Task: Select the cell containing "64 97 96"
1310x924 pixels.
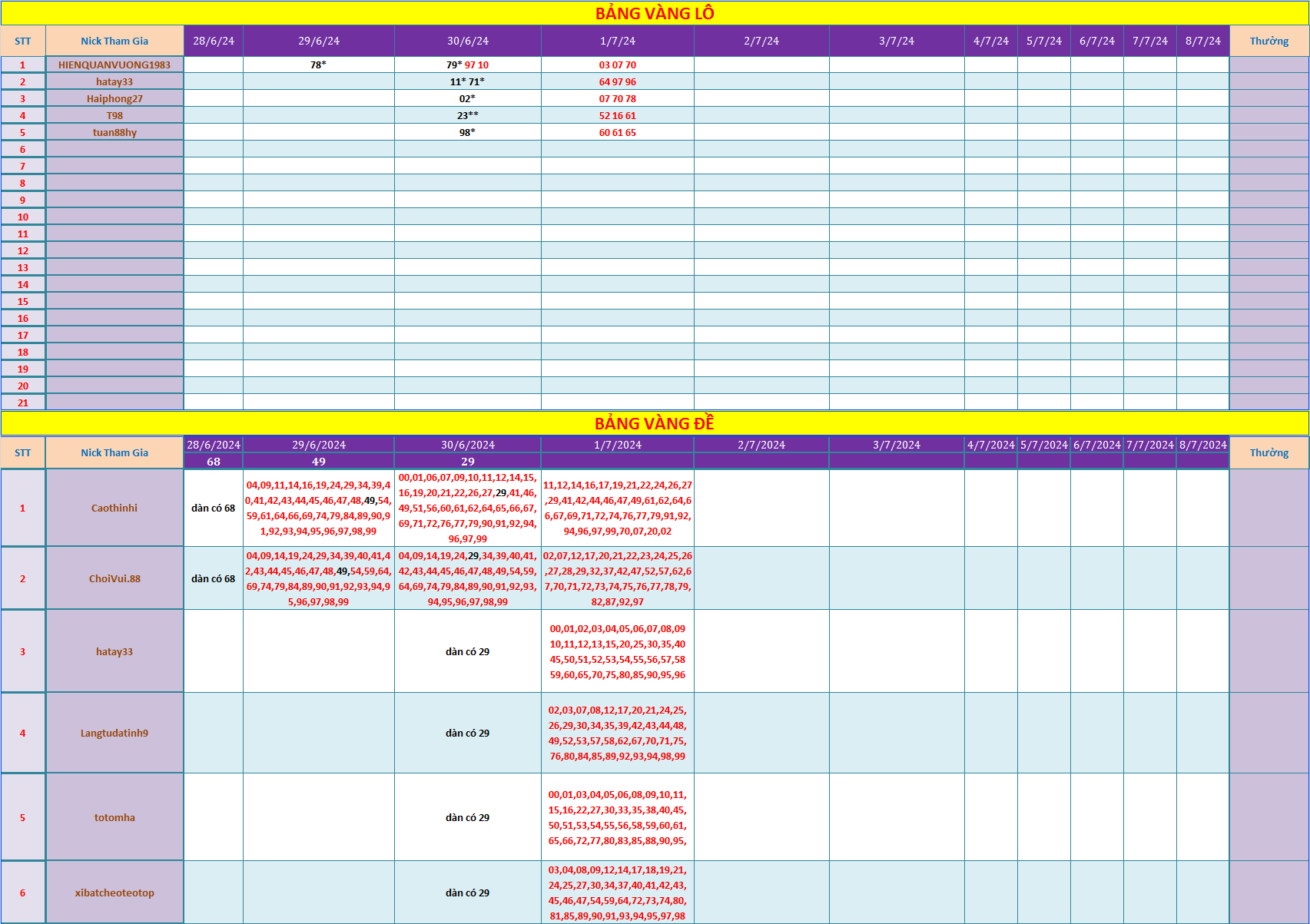Action: (618, 81)
